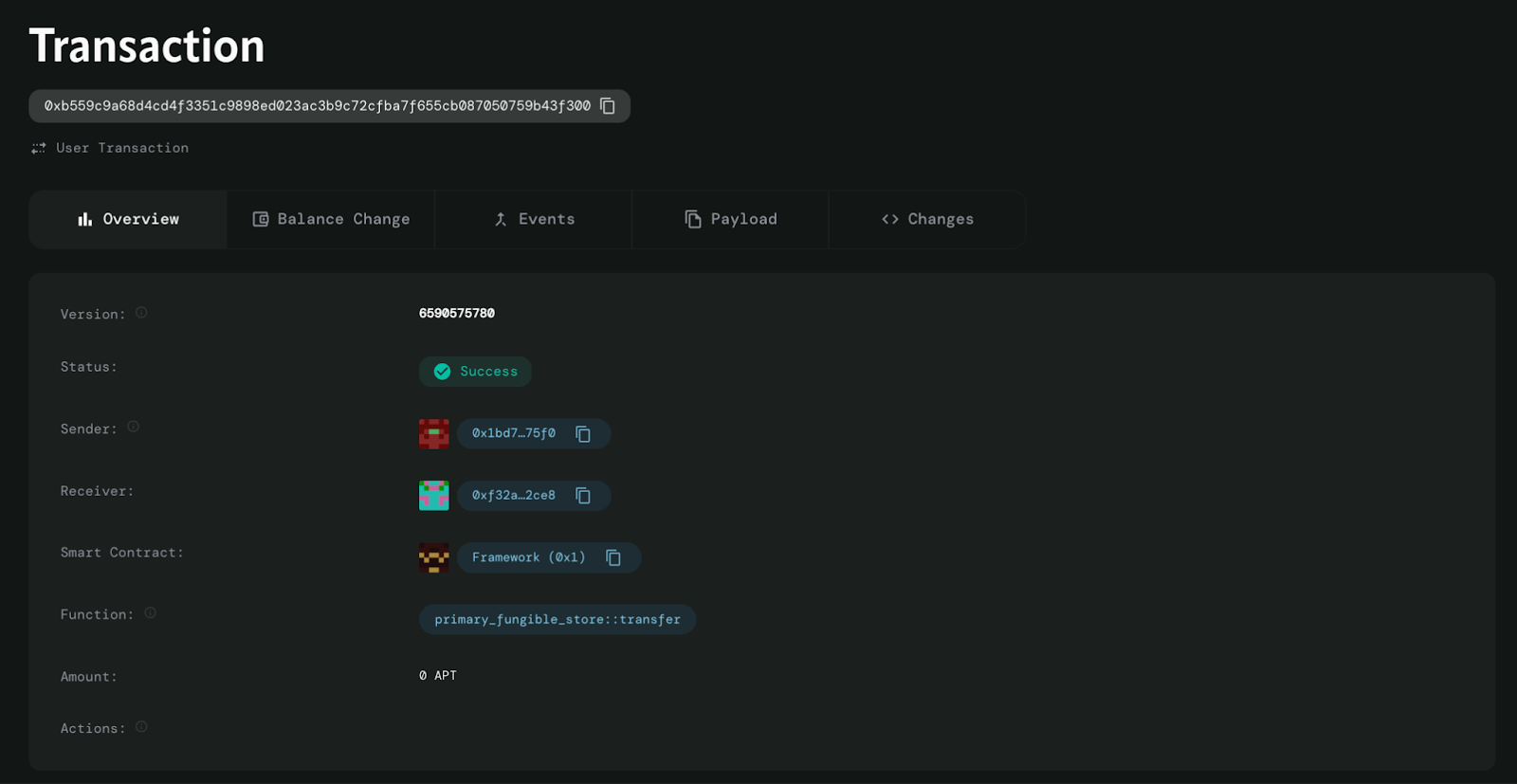Click the User Transaction label
Viewport: 1517px width, 784px height.
[122, 148]
